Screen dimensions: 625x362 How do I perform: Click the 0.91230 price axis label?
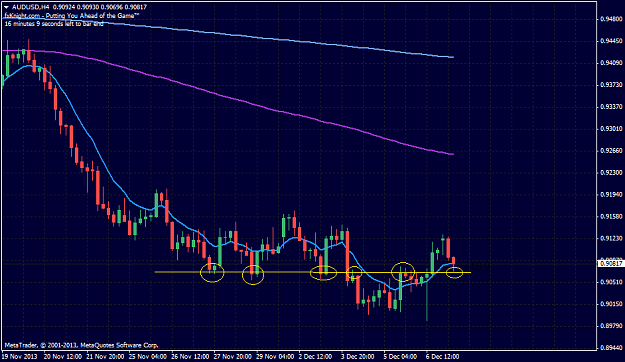(x=612, y=238)
